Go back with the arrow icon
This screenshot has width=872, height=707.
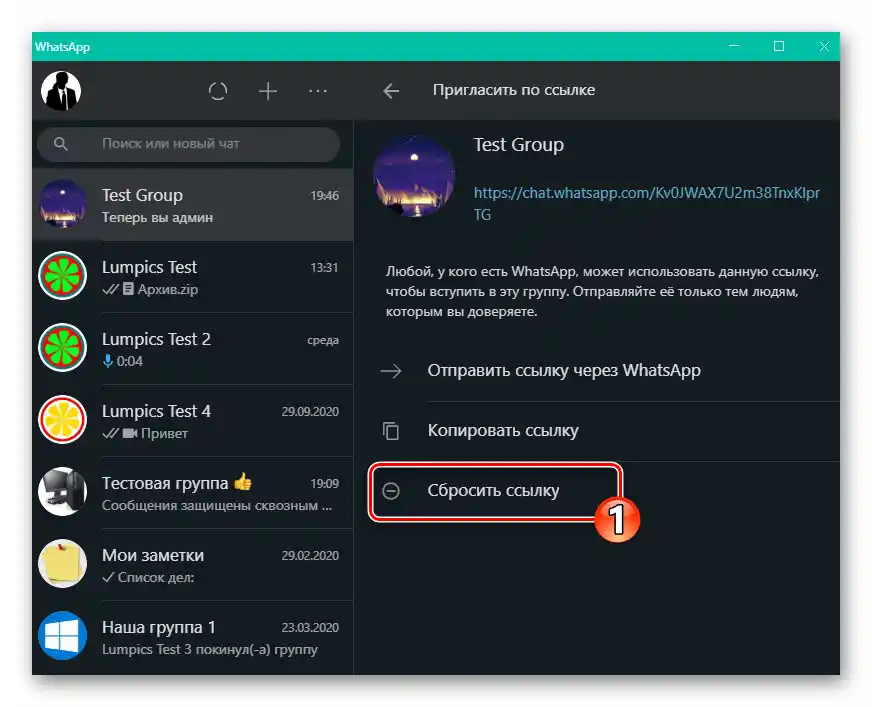pos(391,91)
